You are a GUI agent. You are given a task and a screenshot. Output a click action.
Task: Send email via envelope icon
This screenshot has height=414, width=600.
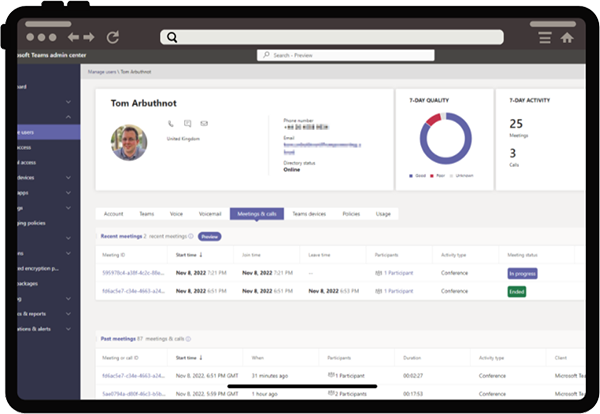click(204, 123)
